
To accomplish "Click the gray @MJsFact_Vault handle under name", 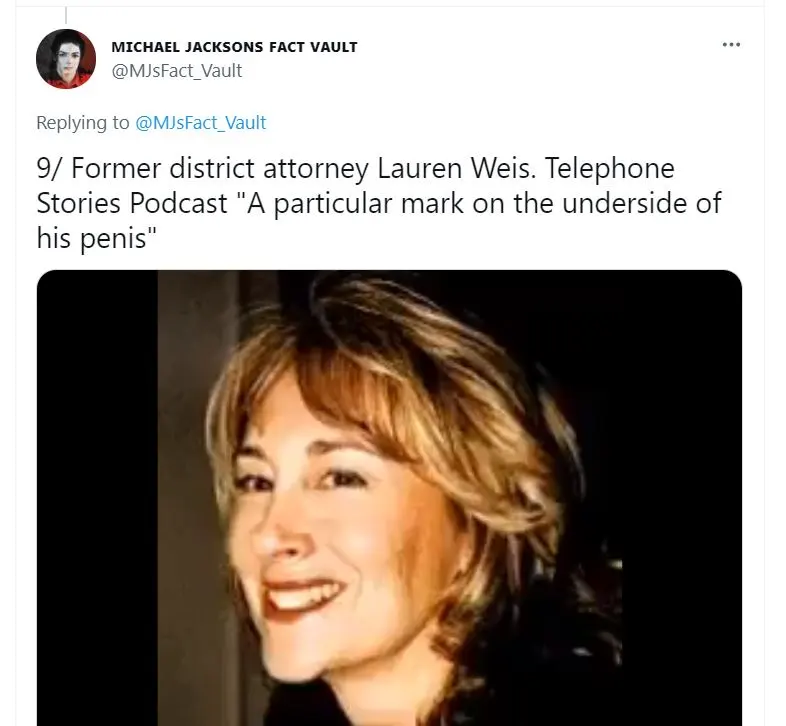I will 176,71.
